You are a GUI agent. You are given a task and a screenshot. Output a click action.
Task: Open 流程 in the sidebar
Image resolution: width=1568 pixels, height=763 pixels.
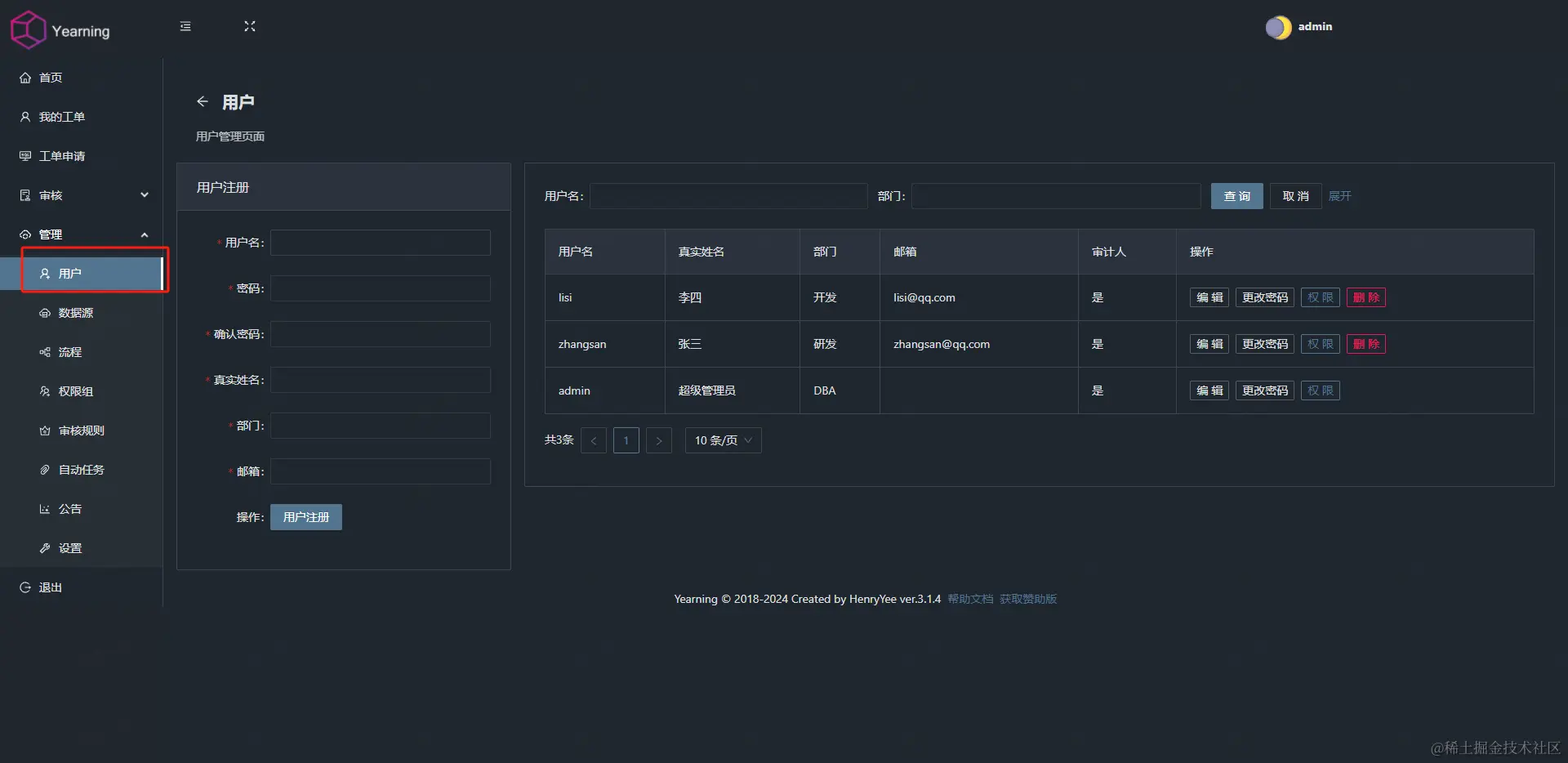[82, 352]
